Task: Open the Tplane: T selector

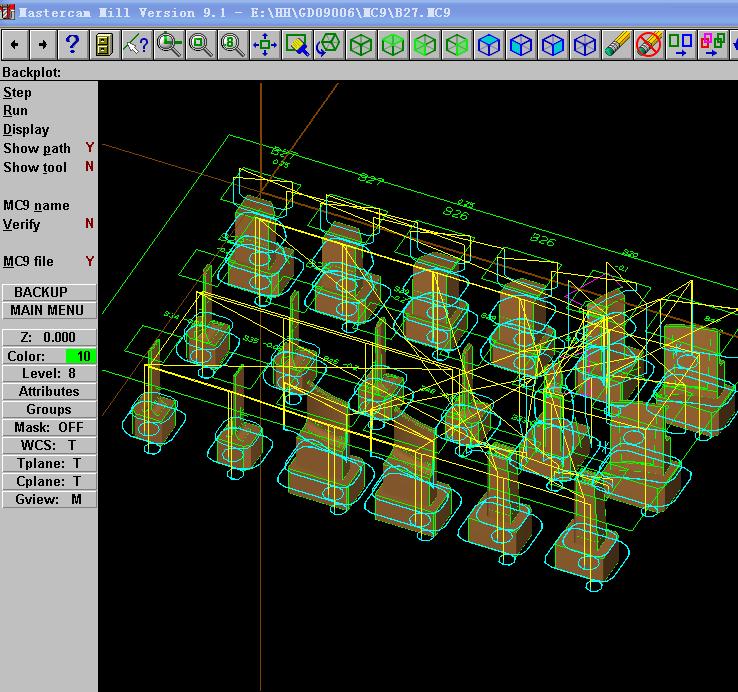Action: [x=49, y=463]
